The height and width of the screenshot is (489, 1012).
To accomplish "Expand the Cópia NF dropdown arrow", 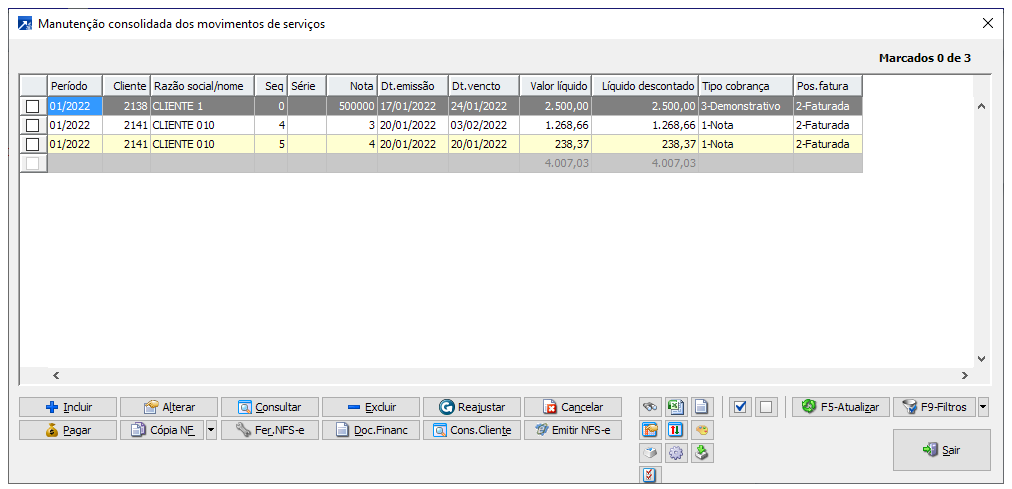I will click(210, 430).
